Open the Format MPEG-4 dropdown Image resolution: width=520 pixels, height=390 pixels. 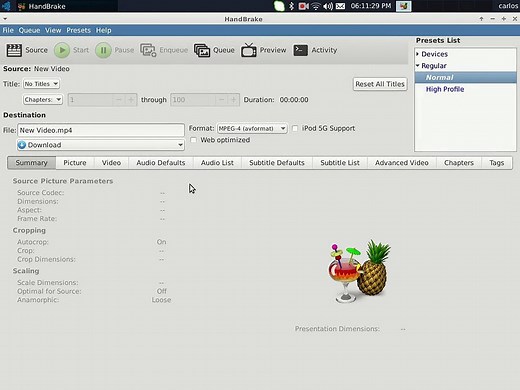(x=252, y=128)
